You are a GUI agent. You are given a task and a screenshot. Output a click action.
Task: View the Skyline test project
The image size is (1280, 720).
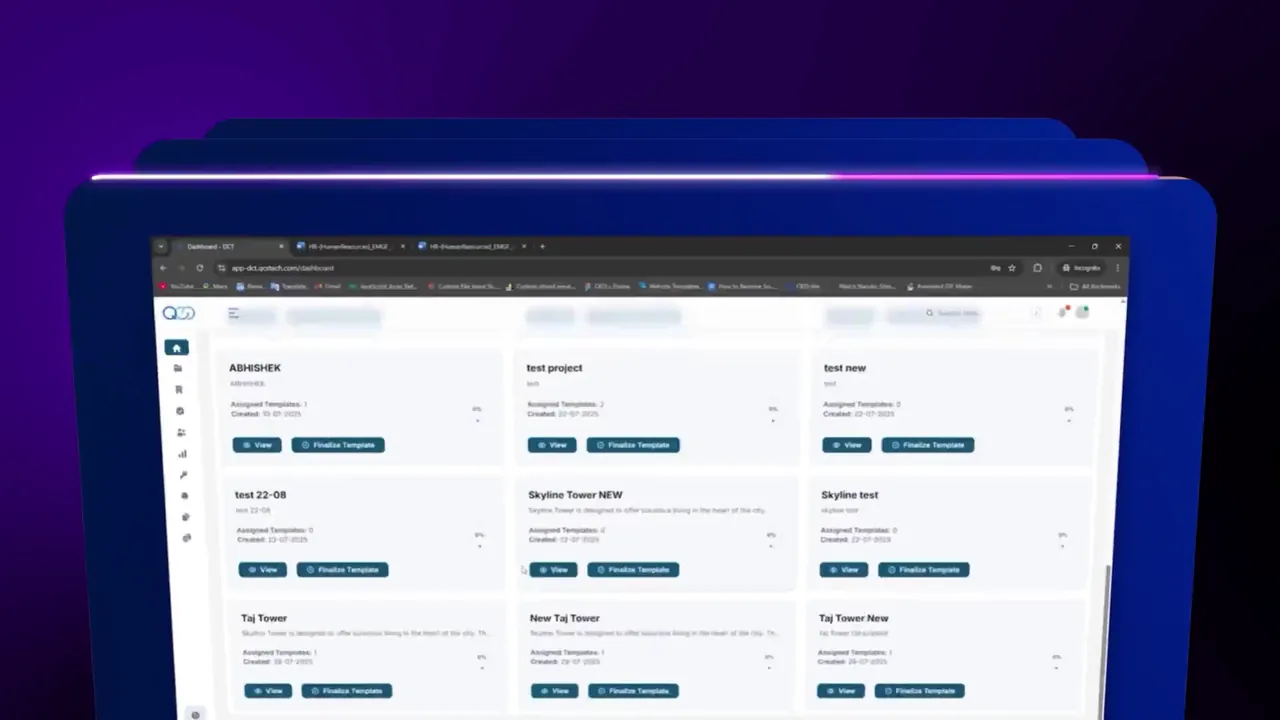tap(844, 570)
